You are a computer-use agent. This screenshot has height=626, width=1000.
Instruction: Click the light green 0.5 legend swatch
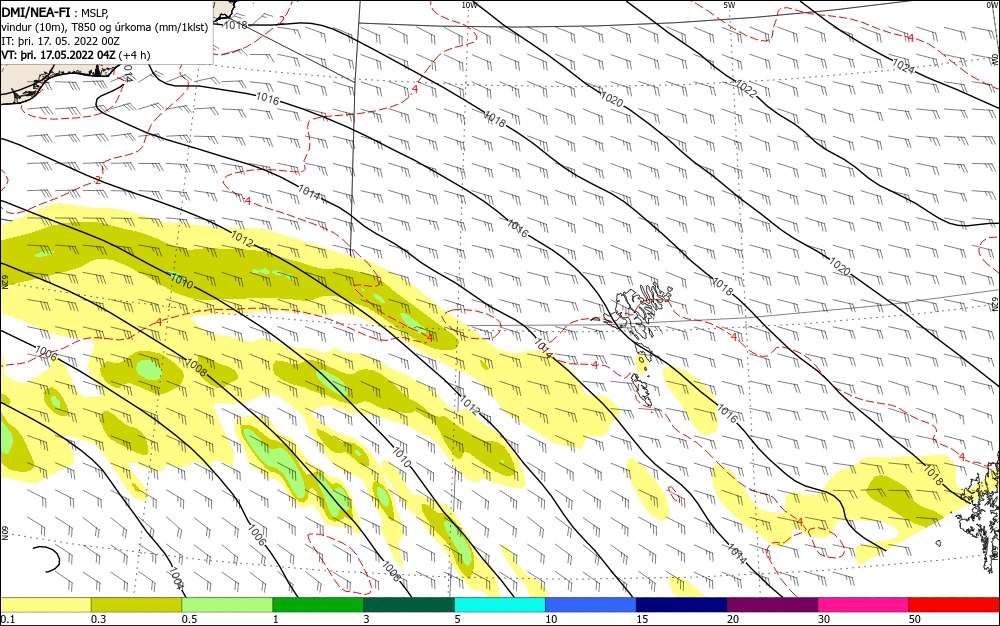tap(227, 605)
